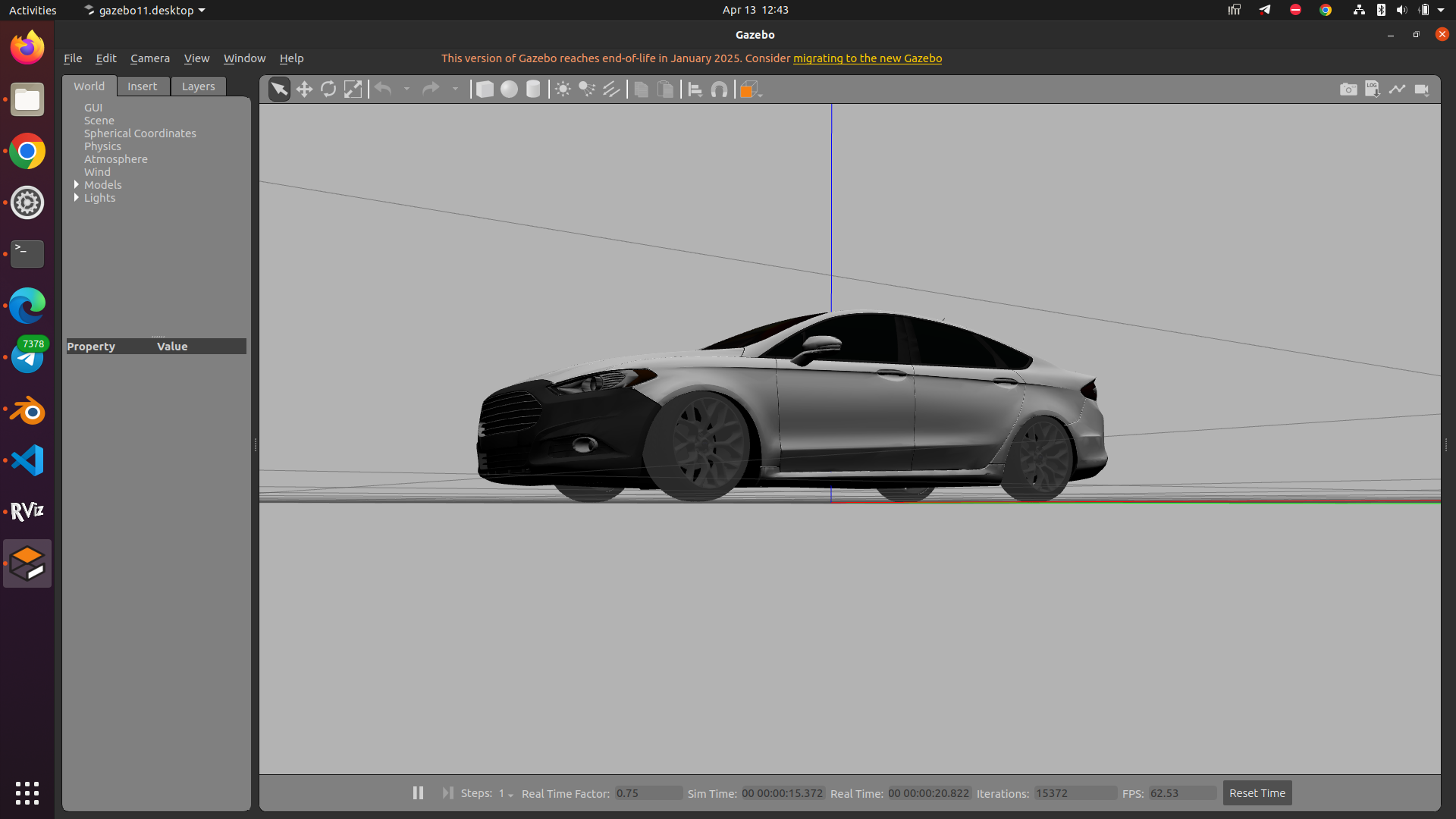Open Visual Studio Code from the dock

(27, 460)
